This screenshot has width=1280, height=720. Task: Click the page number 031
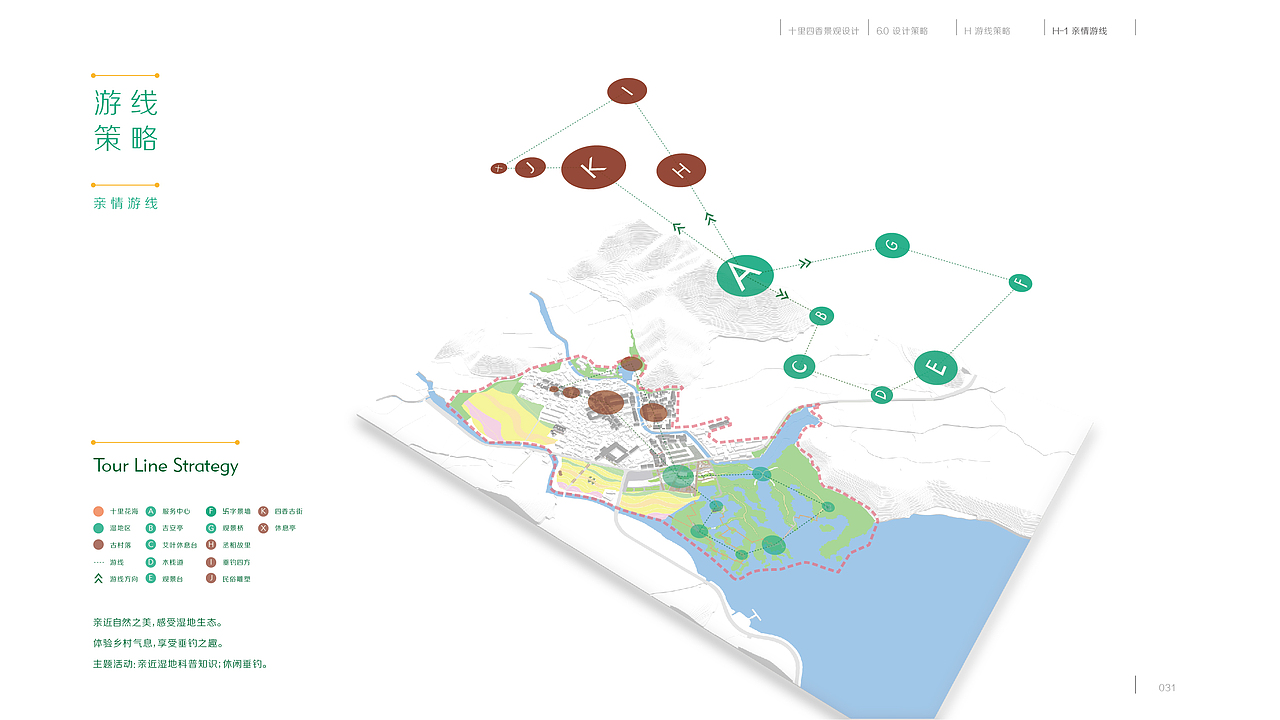(x=1167, y=688)
